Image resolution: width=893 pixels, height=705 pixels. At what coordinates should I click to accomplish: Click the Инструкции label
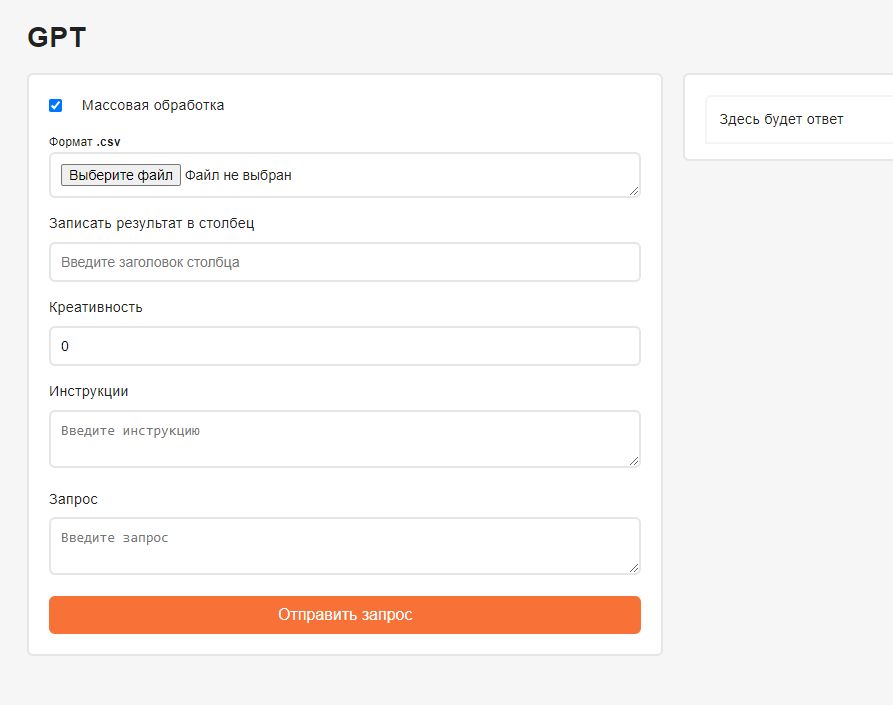coord(89,391)
